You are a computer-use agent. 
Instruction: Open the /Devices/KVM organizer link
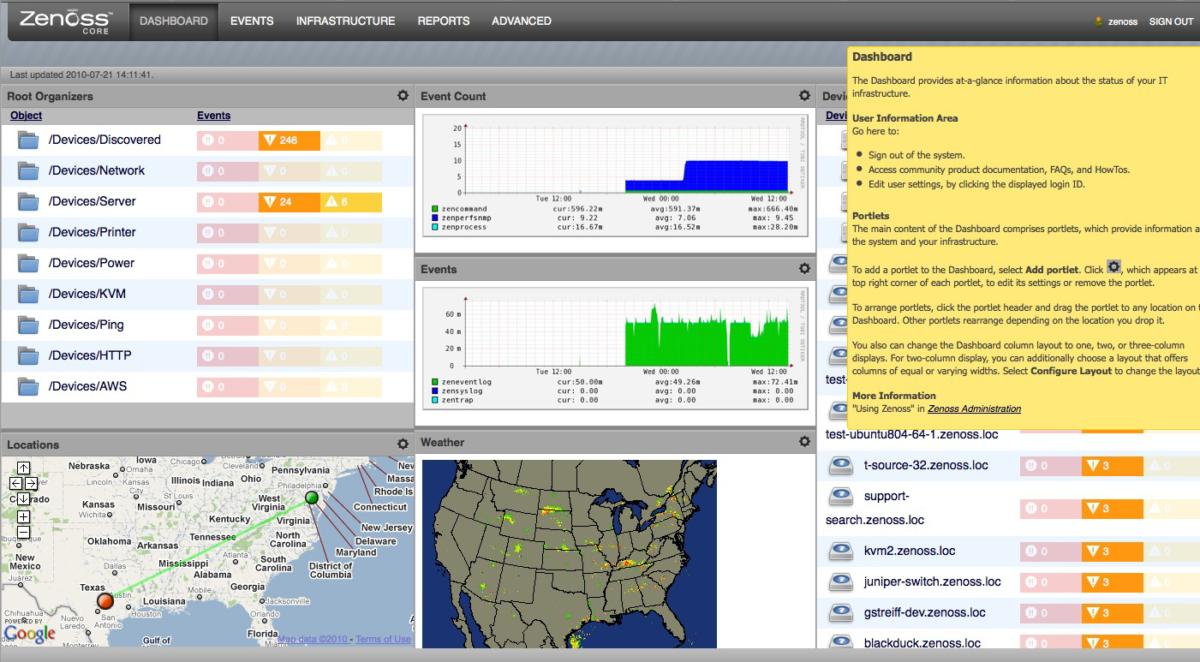tap(86, 294)
